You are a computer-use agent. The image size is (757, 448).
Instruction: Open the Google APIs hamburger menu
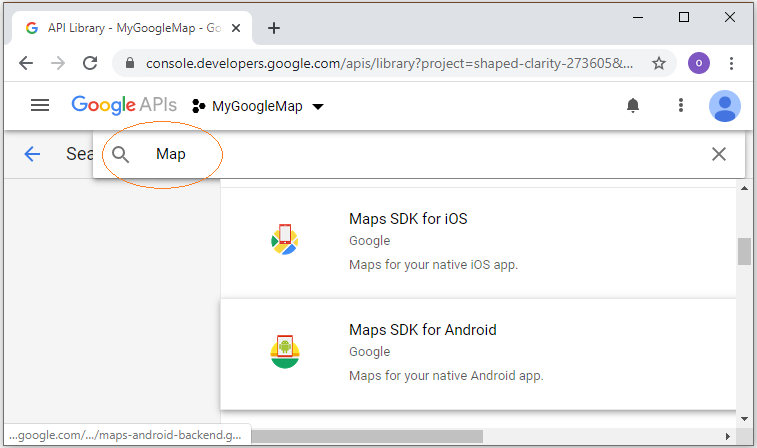40,105
